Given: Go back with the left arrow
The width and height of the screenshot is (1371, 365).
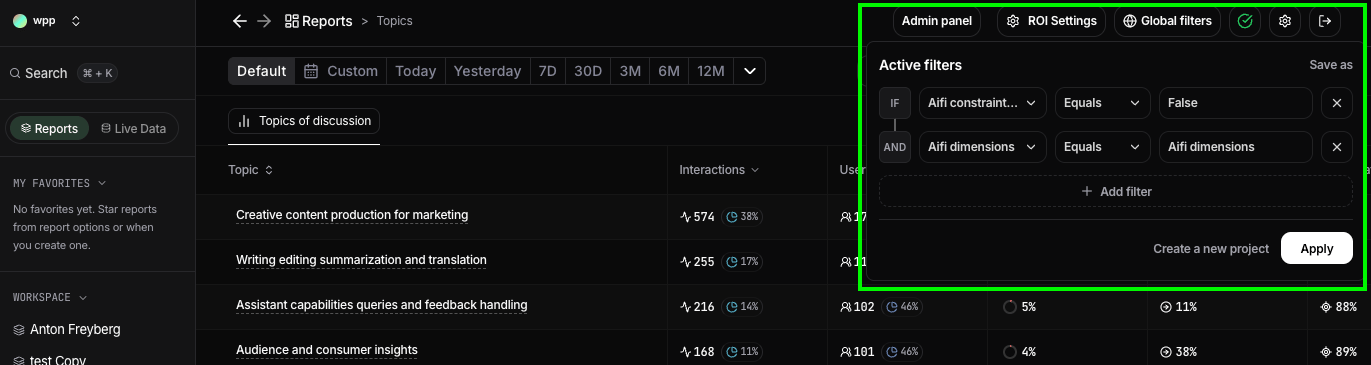Looking at the screenshot, I should (x=239, y=20).
